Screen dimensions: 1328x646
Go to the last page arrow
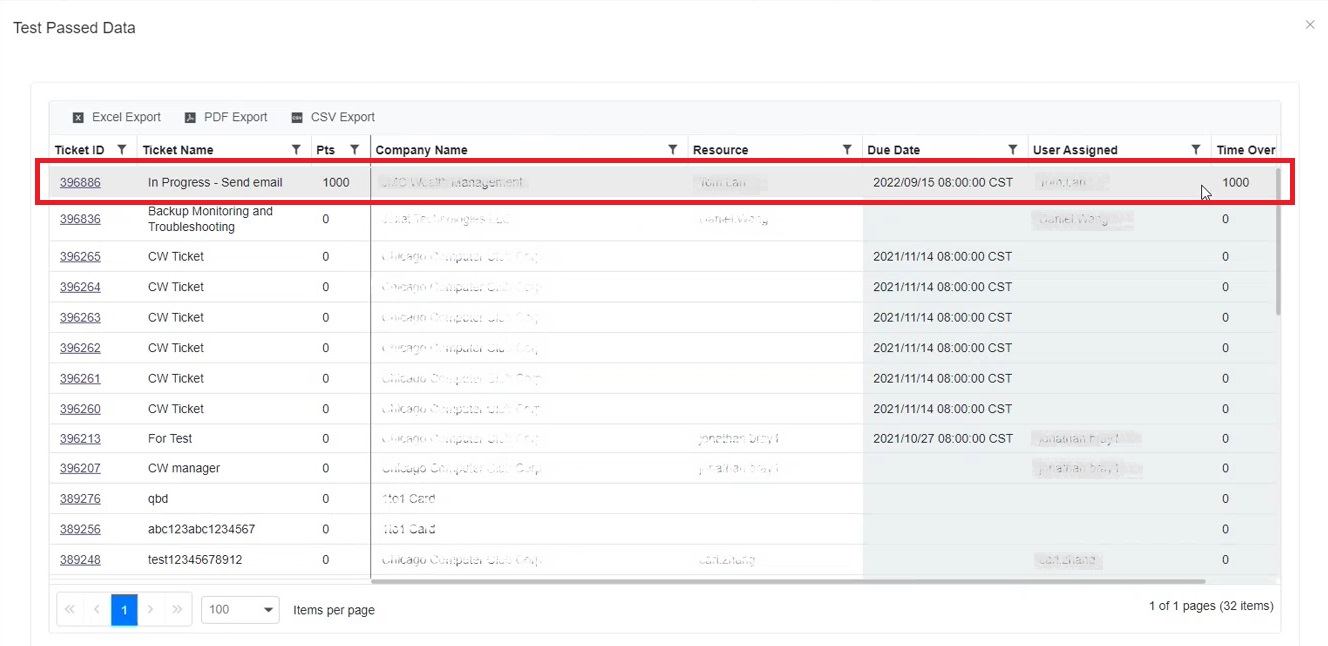pyautogui.click(x=177, y=610)
